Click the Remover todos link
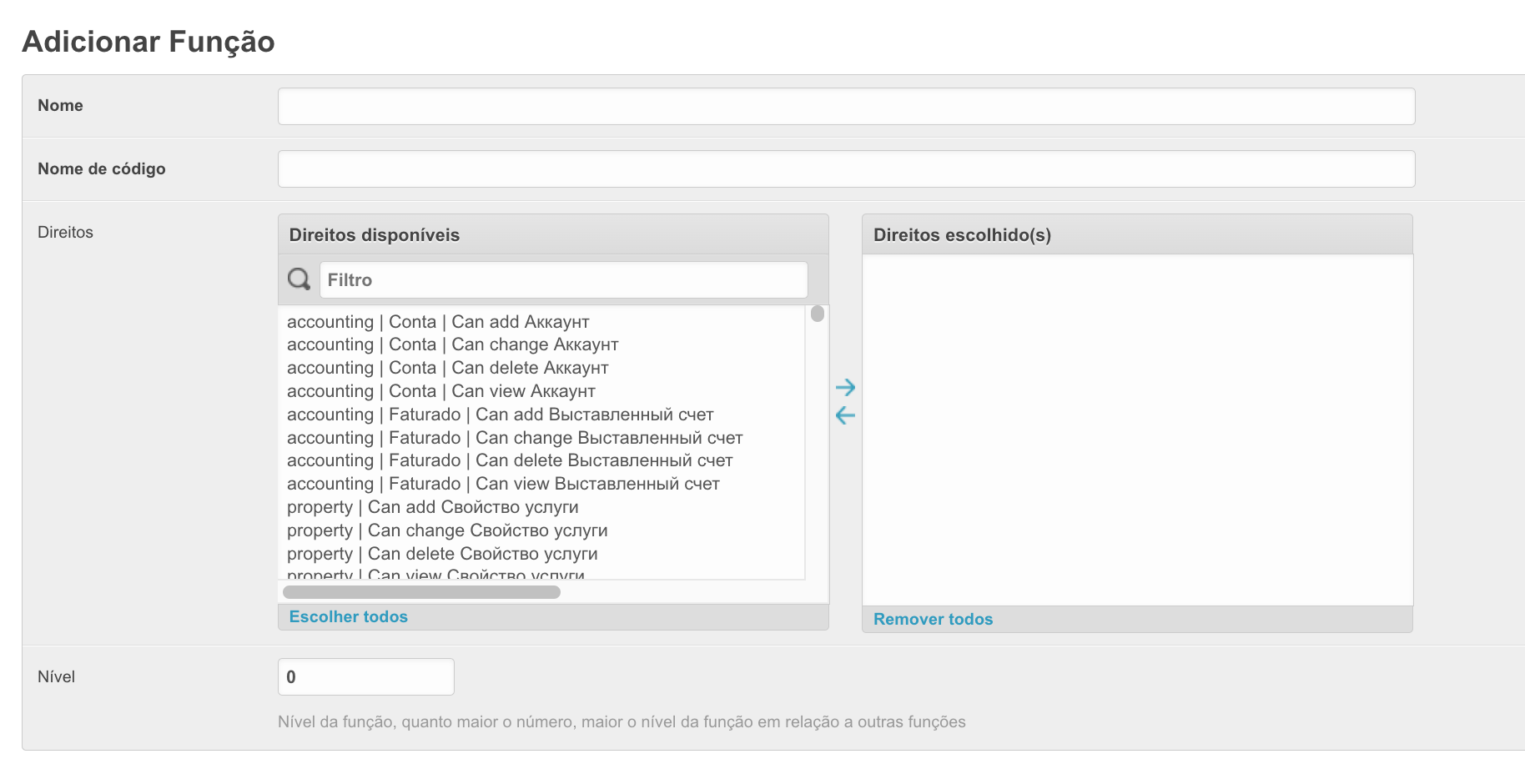The width and height of the screenshot is (1525, 784). 933,620
